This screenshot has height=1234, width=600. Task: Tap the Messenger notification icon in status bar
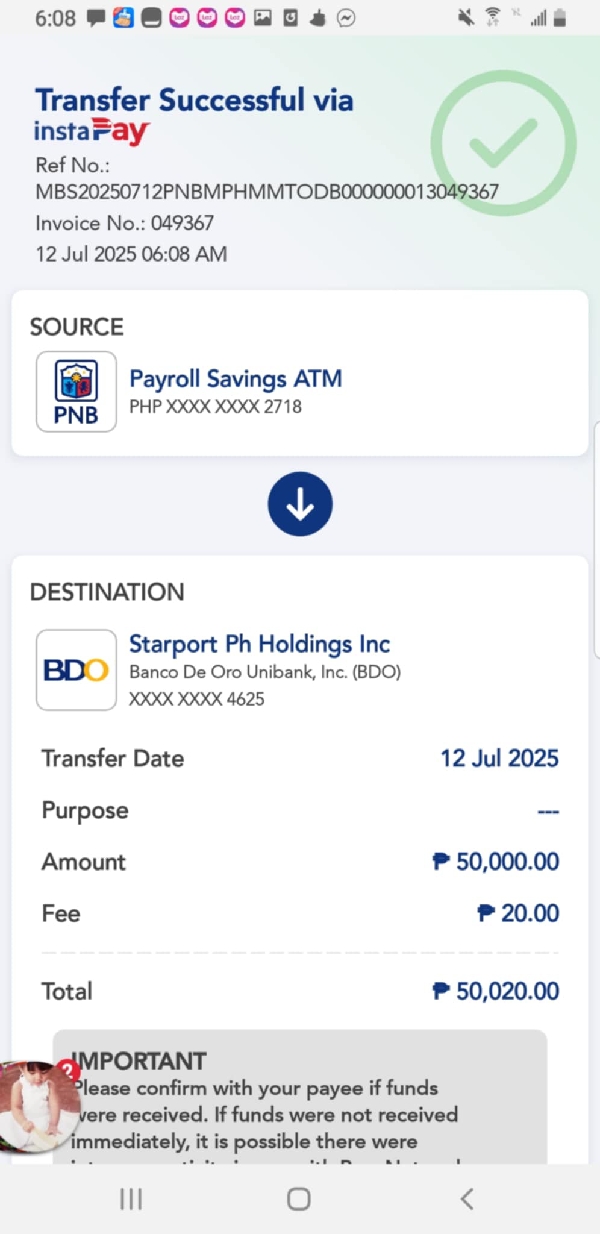(346, 18)
